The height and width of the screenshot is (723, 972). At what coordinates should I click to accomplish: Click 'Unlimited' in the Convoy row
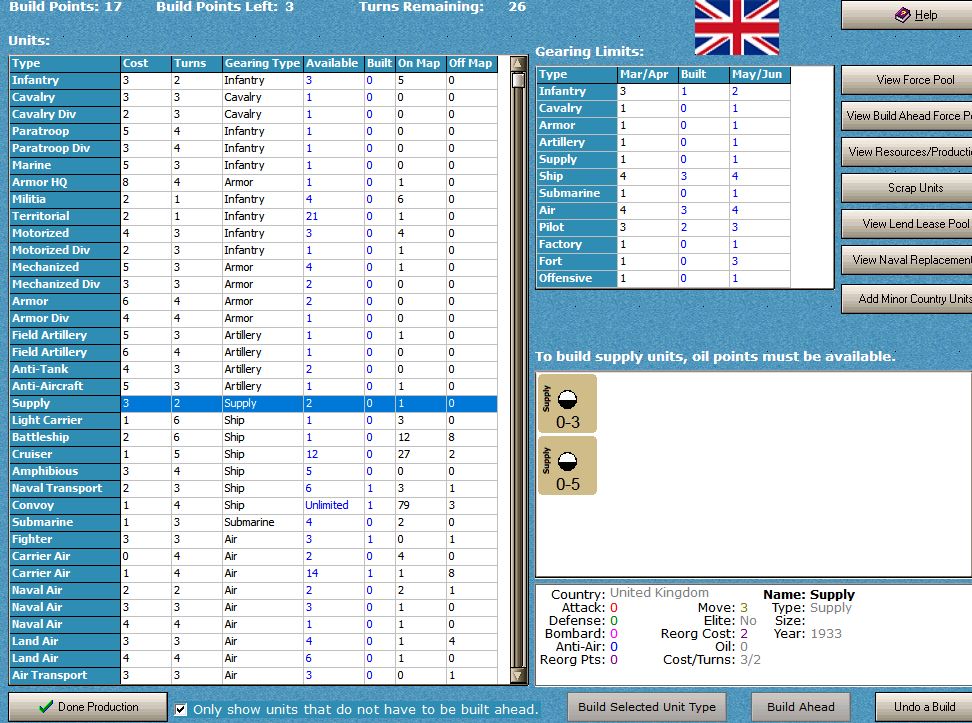[x=327, y=505]
